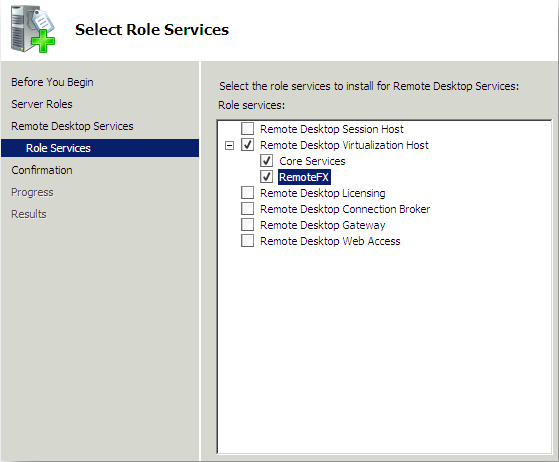559x462 pixels.
Task: Select the RemoteFX label in list
Action: pos(304,177)
